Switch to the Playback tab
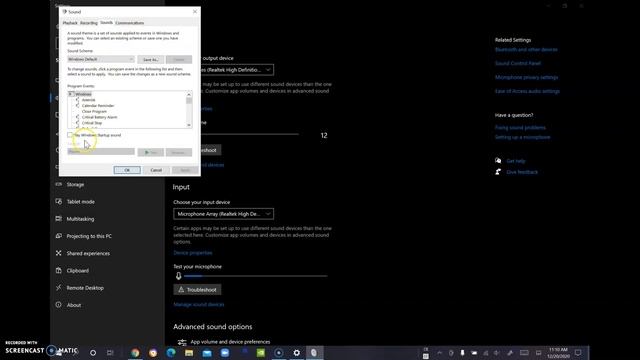 click(70, 23)
